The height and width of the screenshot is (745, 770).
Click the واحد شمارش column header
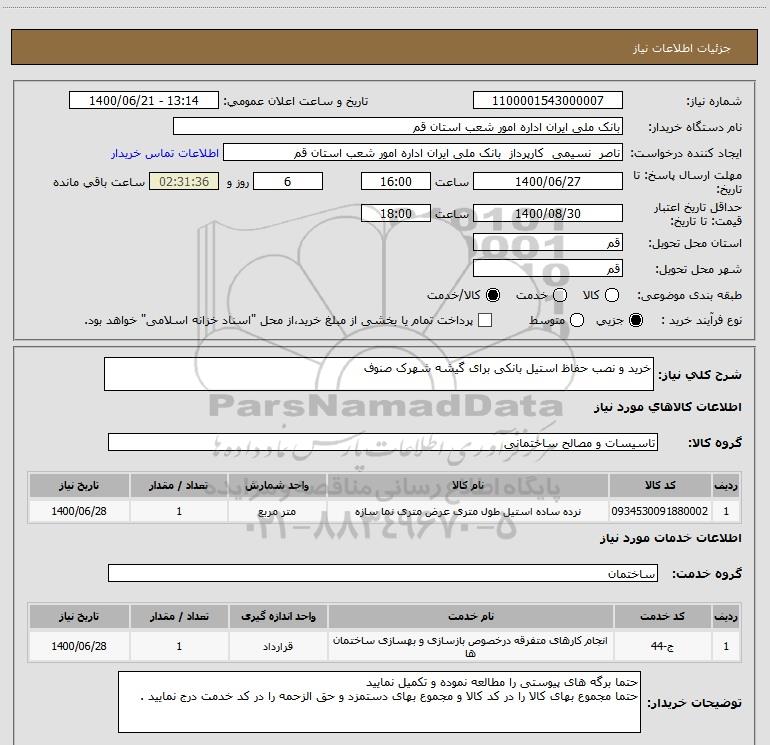pyautogui.click(x=277, y=485)
